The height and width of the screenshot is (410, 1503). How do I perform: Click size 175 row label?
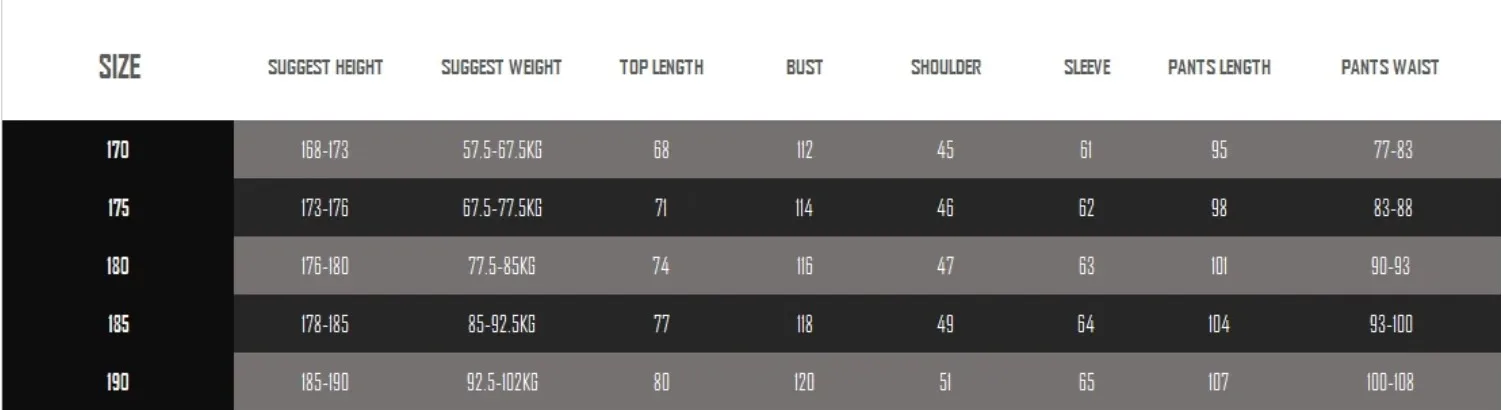click(x=118, y=208)
